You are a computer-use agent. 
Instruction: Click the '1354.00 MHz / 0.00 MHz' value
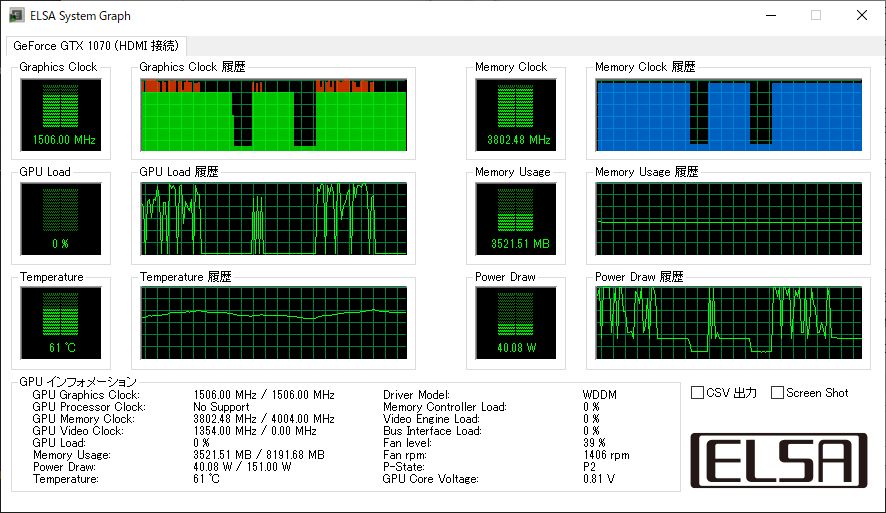tap(255, 431)
